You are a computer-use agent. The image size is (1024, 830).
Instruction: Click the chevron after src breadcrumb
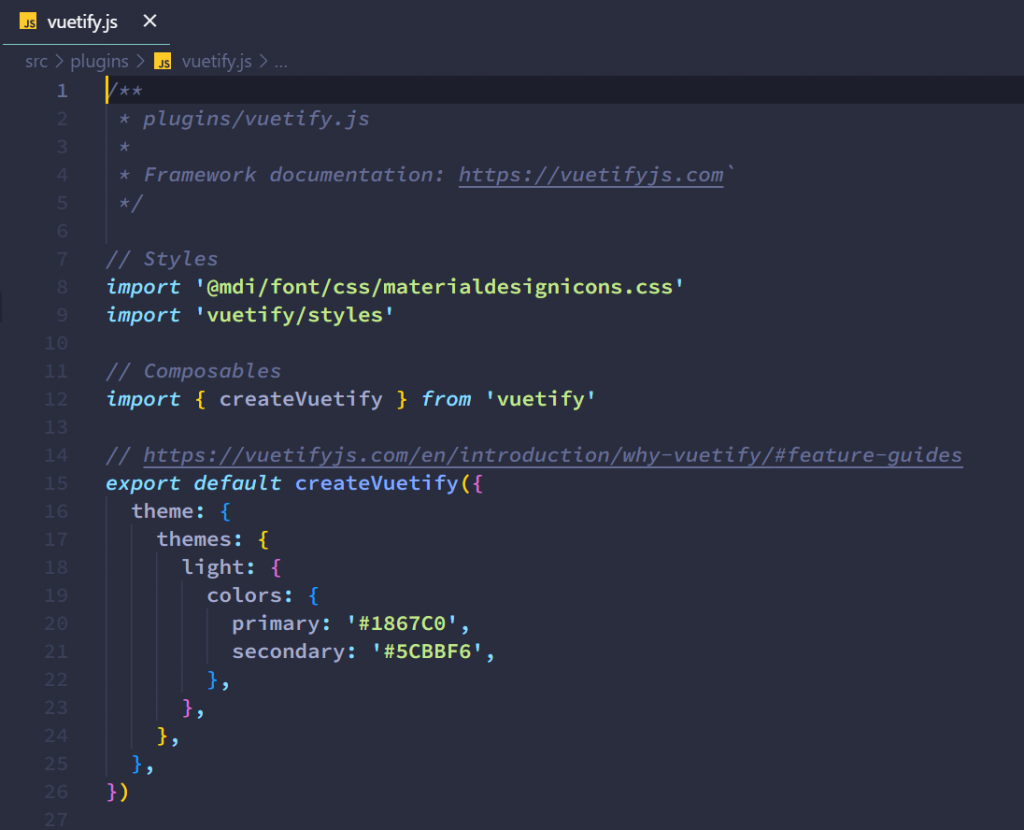[x=59, y=61]
